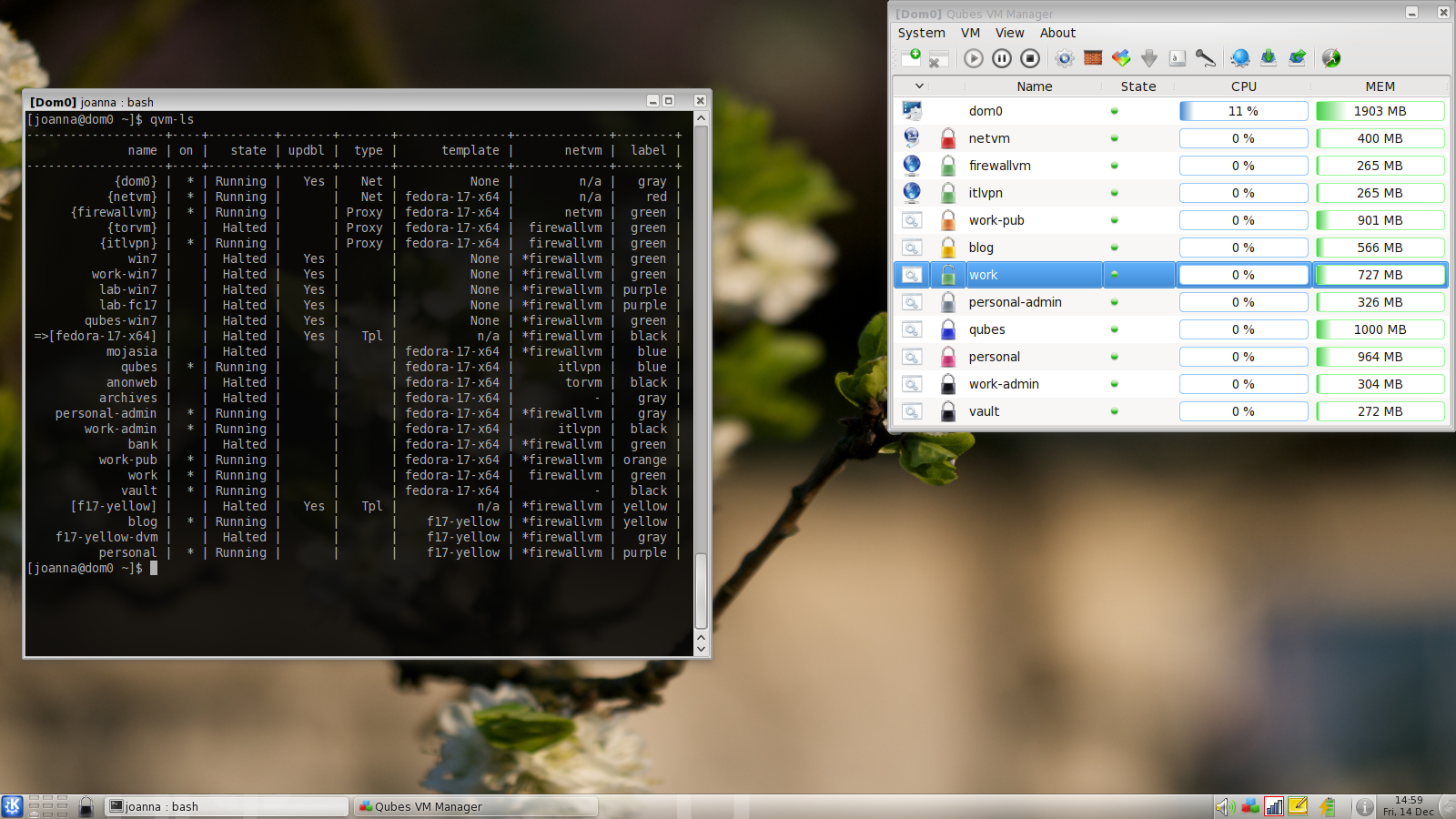Click the volume speaker tray icon
This screenshot has height=819, width=1456.
[1225, 806]
